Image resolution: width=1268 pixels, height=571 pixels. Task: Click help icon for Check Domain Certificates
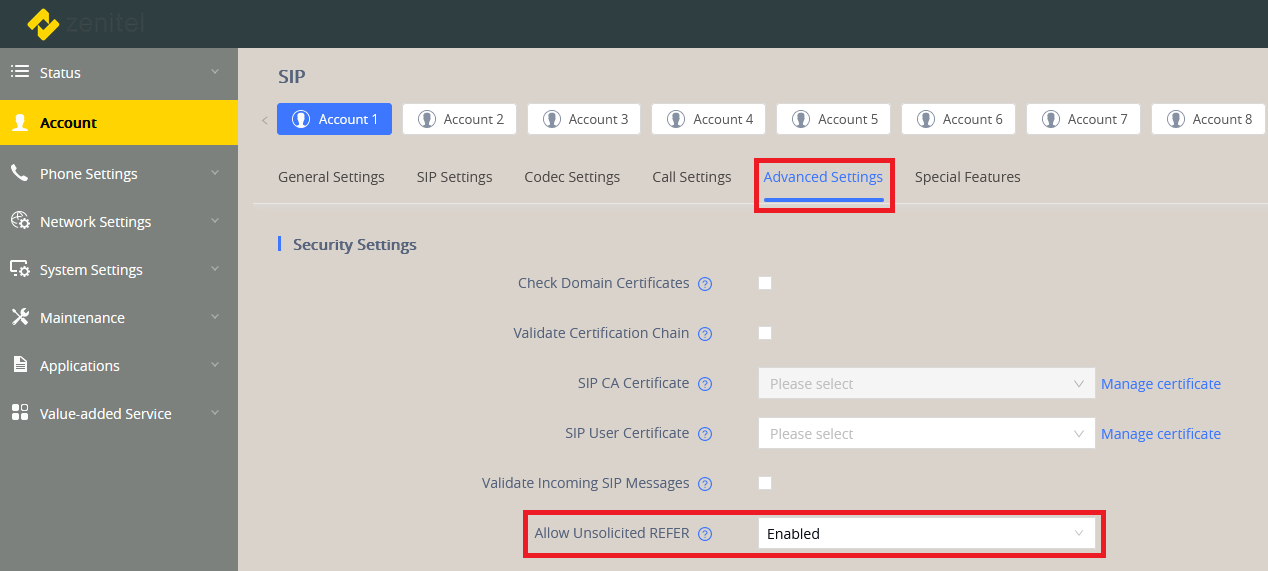tap(705, 284)
